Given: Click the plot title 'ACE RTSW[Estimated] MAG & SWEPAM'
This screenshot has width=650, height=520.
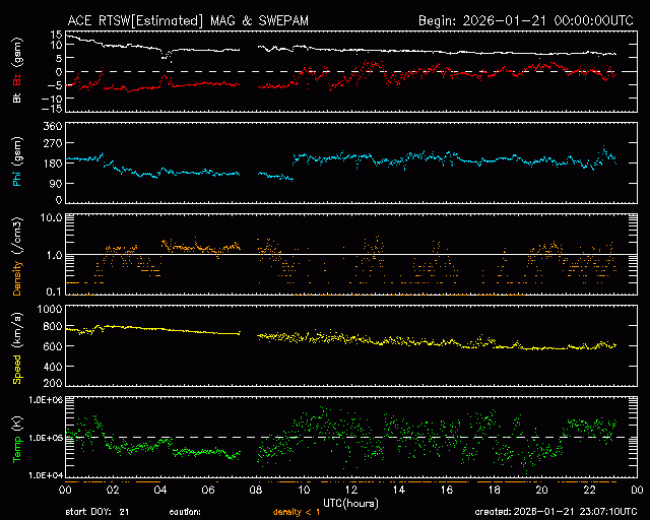Looking at the screenshot, I should pyautogui.click(x=188, y=20).
